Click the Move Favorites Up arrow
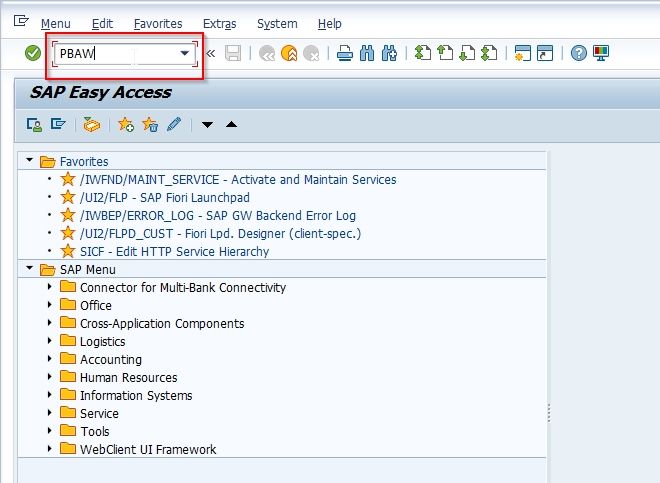This screenshot has height=483, width=660. coord(232,124)
